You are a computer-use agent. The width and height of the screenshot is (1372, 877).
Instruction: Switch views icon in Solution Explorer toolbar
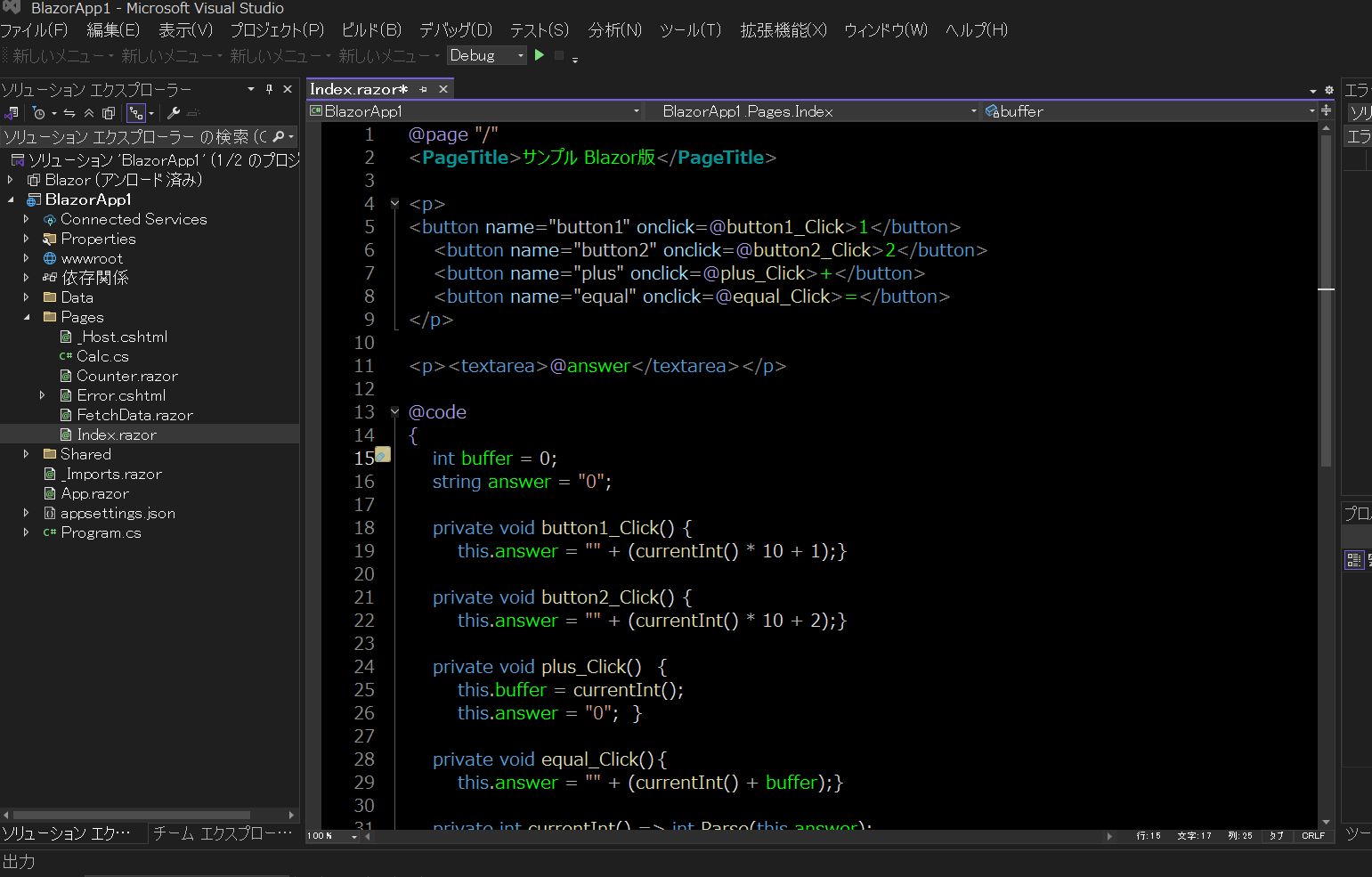(11, 113)
